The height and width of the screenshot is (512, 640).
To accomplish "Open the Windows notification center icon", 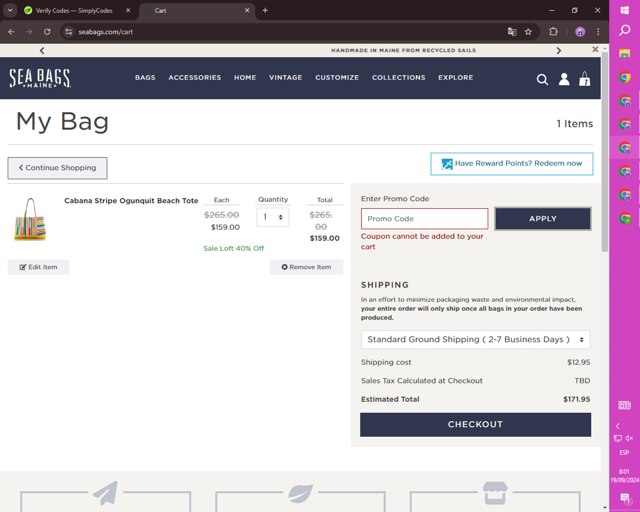I will (624, 498).
